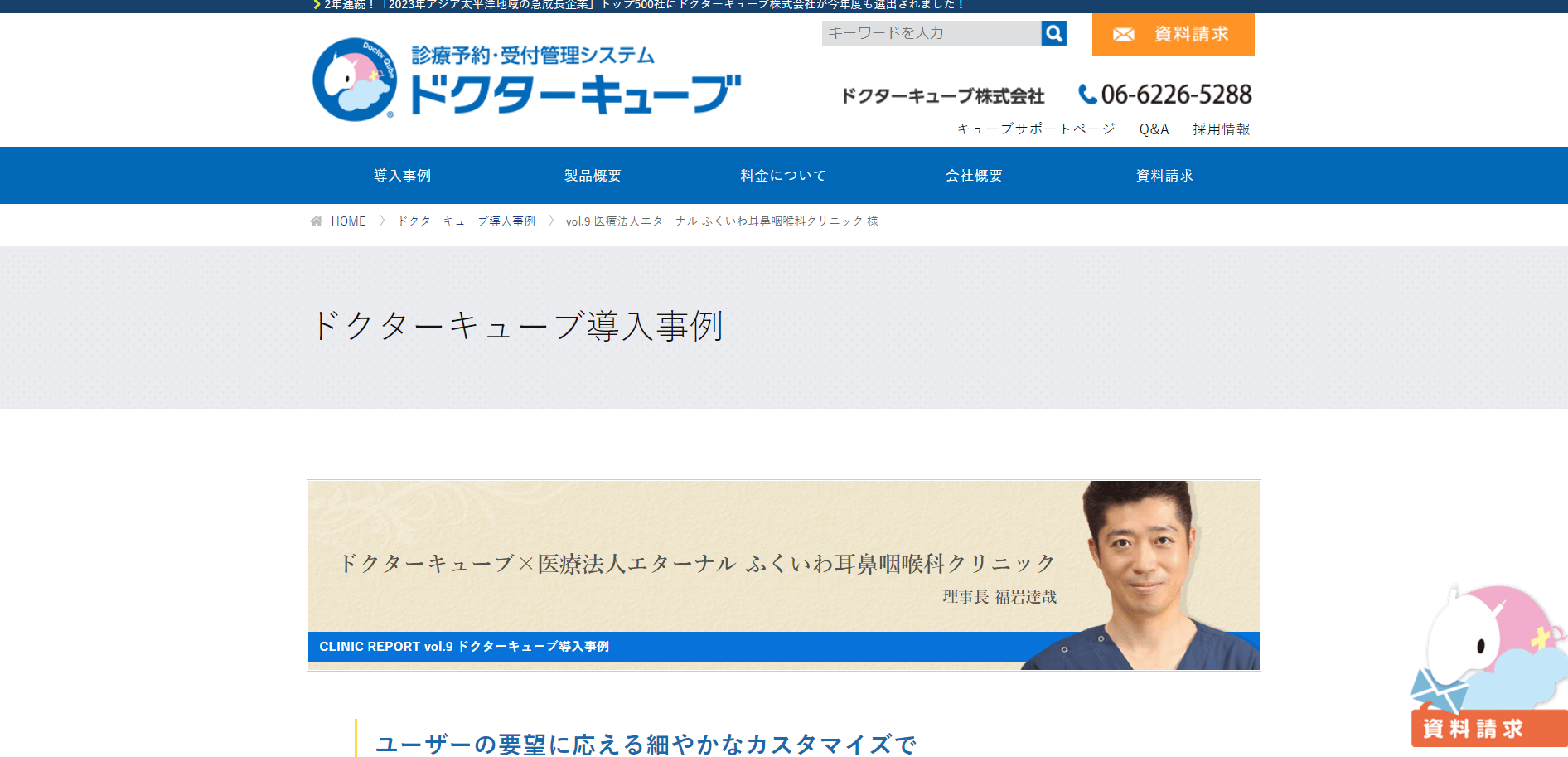
Task: Open the 製品概要 navigation menu
Action: [593, 176]
